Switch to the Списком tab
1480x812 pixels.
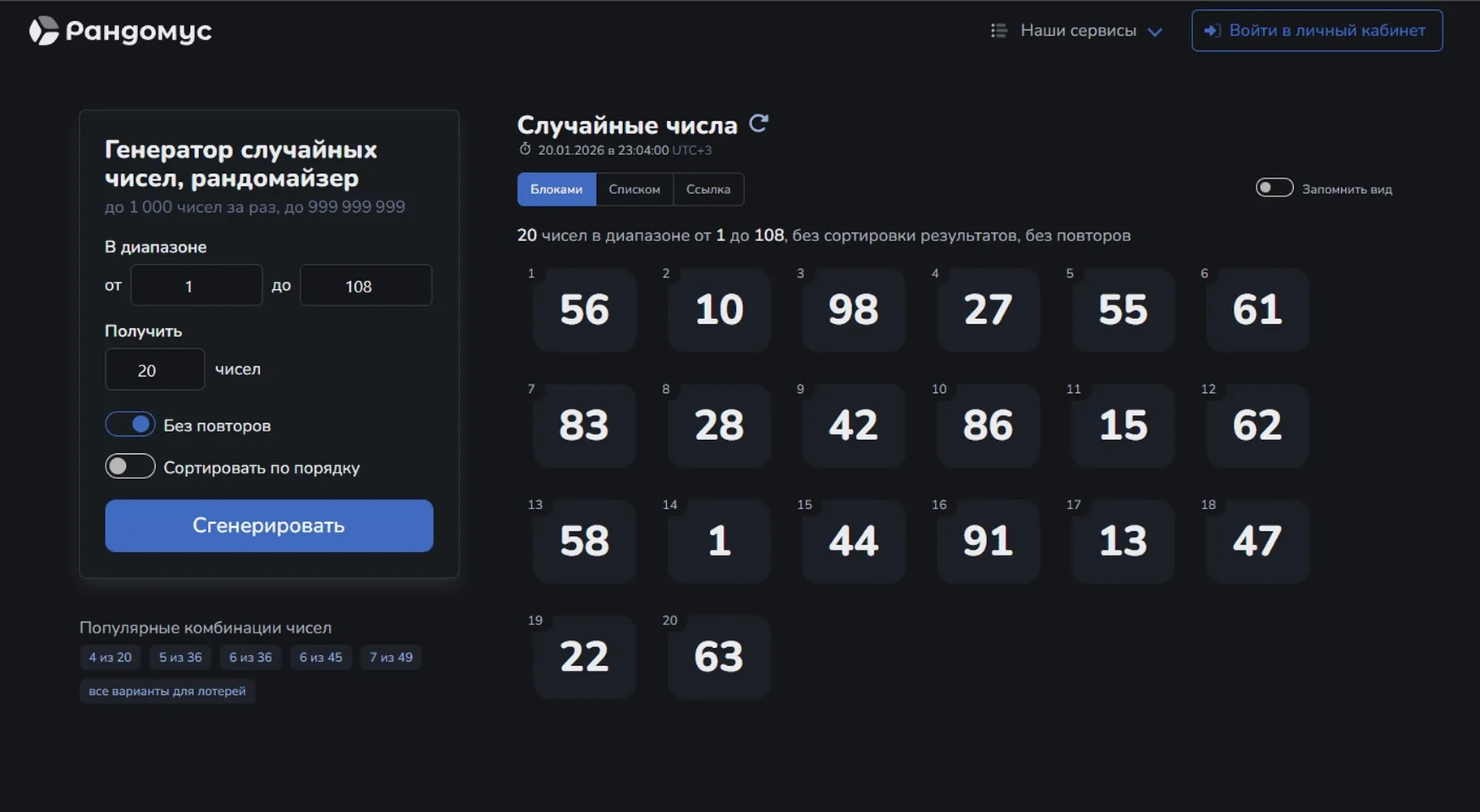coord(634,189)
